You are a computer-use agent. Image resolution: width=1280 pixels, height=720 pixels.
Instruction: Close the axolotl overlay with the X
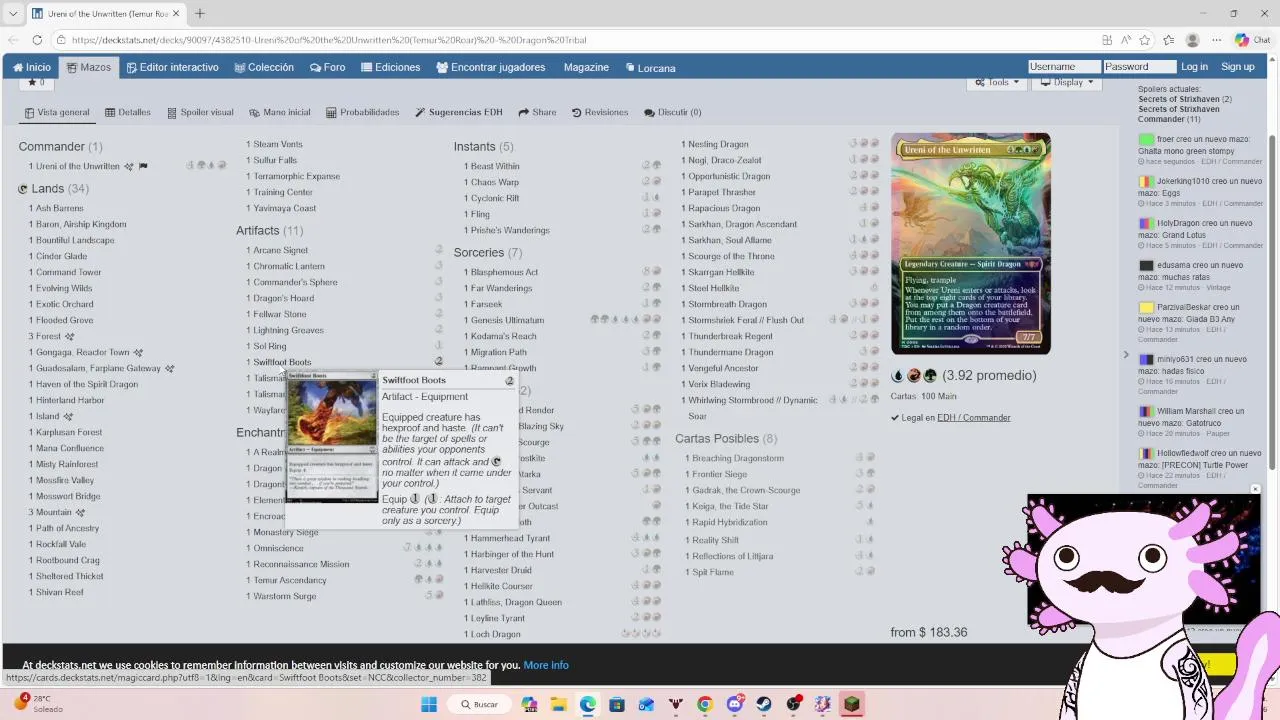tap(1254, 489)
